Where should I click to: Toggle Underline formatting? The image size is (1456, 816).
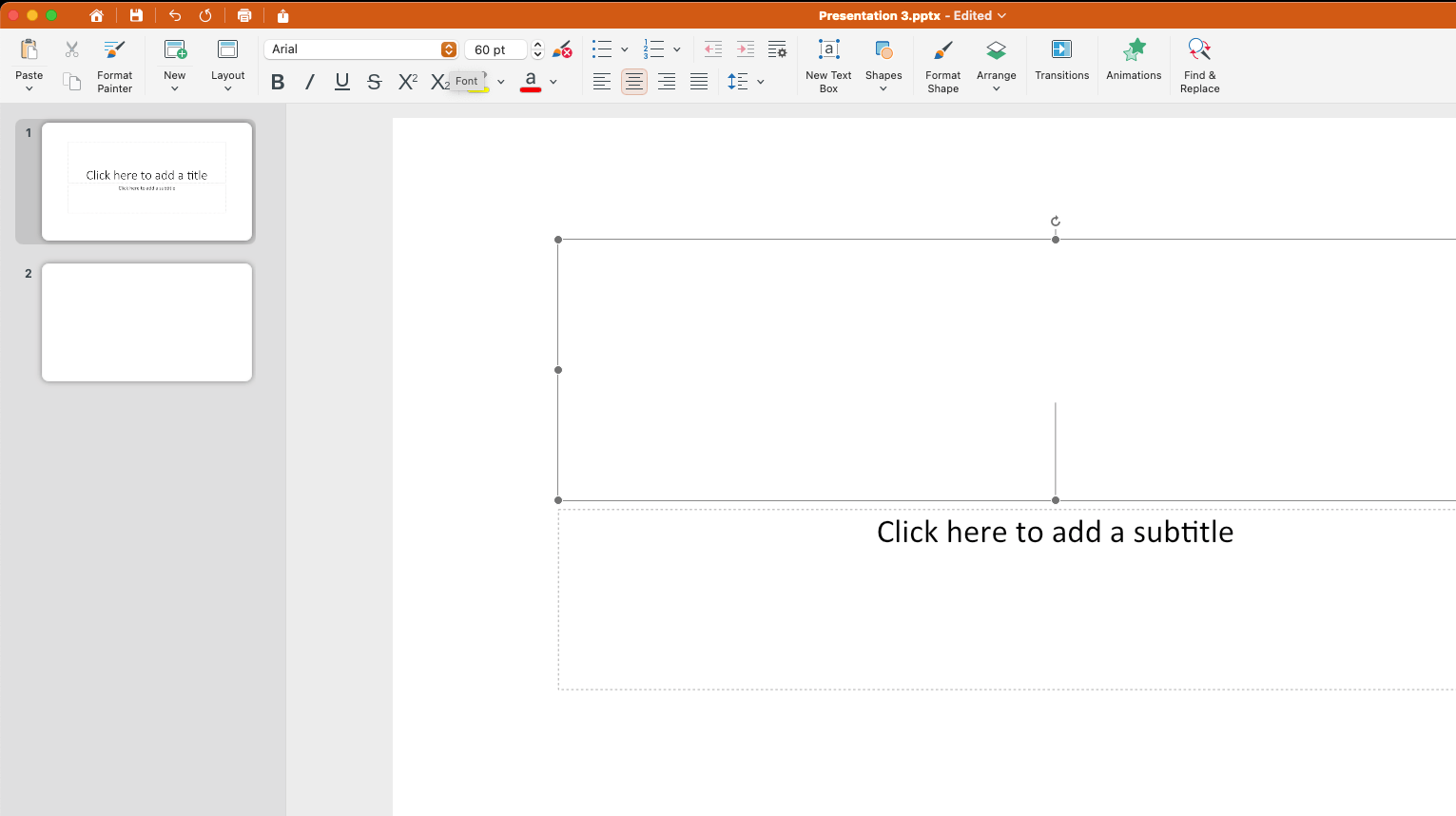(x=342, y=82)
